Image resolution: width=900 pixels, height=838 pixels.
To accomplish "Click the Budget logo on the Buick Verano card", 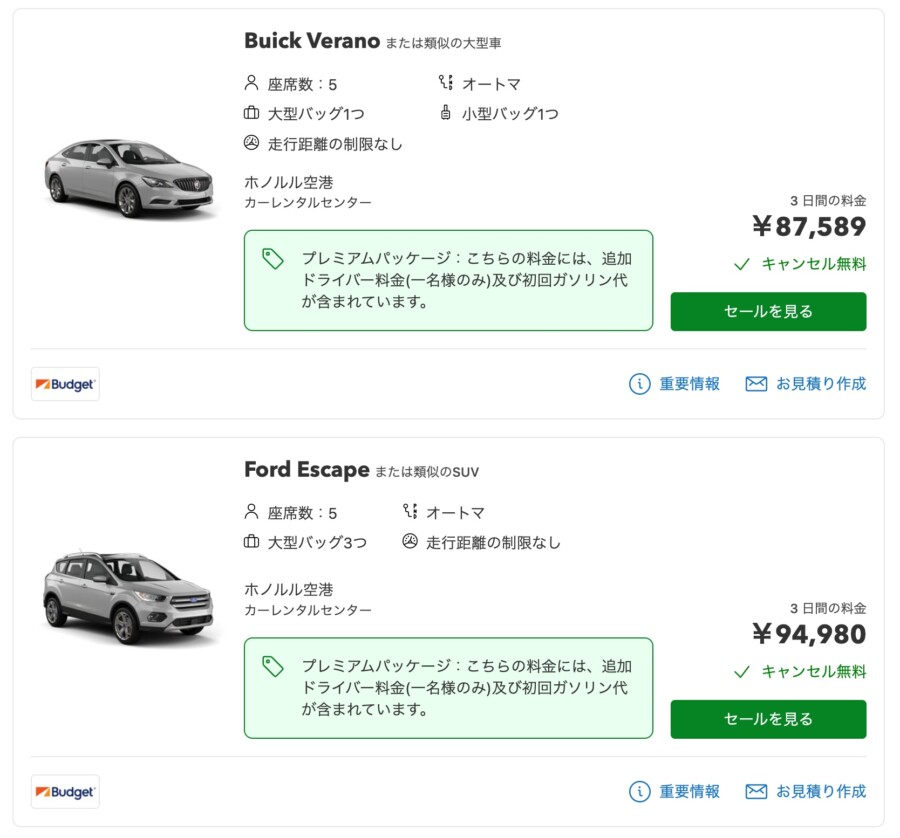I will pos(64,384).
